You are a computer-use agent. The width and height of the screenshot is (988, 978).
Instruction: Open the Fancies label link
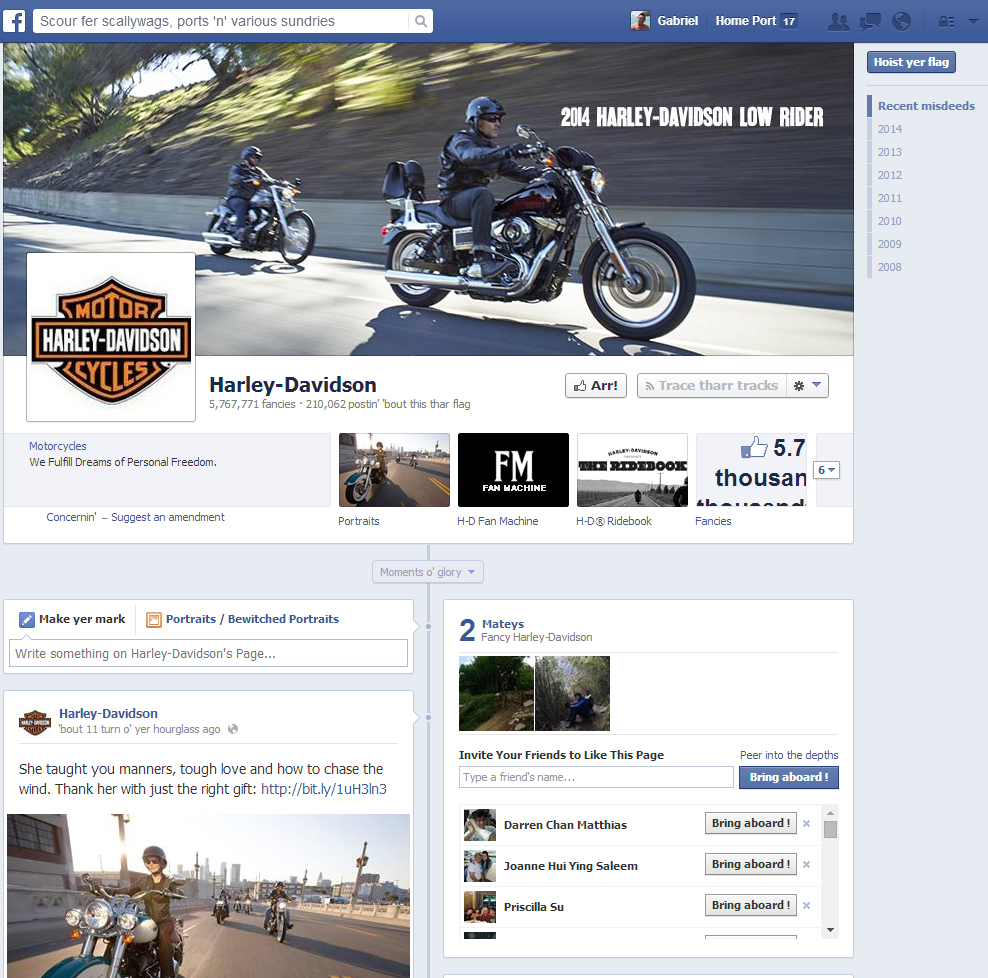[713, 521]
